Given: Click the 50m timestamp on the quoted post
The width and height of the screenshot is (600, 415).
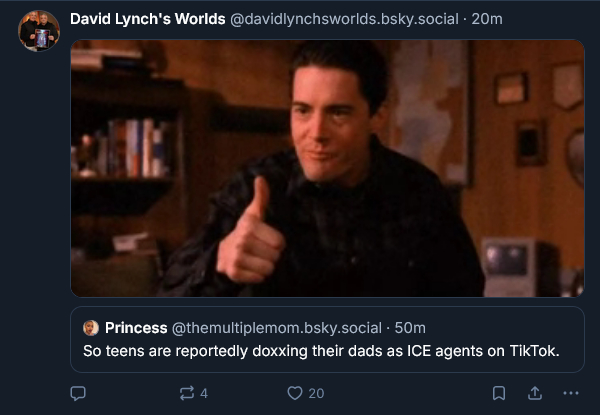Looking at the screenshot, I should tap(410, 328).
